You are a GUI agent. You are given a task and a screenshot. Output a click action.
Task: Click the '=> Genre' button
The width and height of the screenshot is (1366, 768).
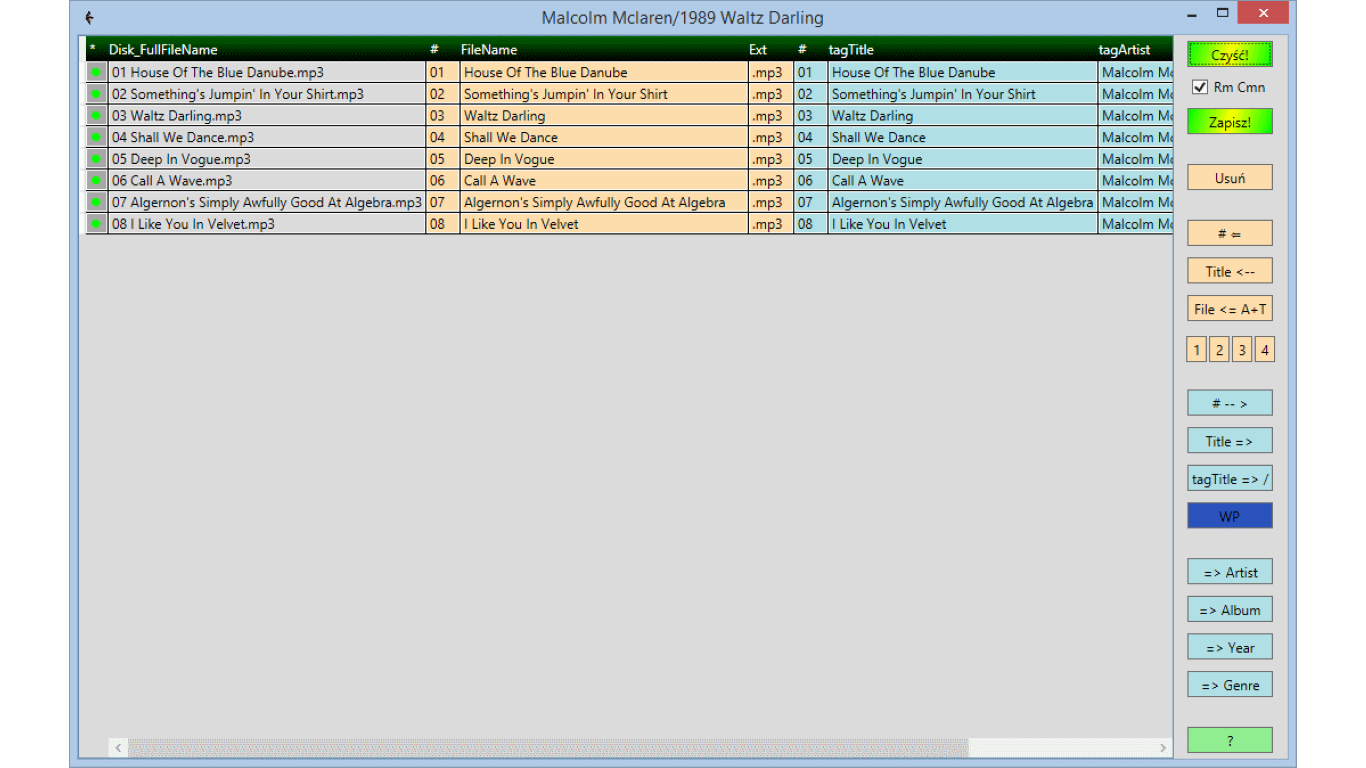click(x=1230, y=685)
